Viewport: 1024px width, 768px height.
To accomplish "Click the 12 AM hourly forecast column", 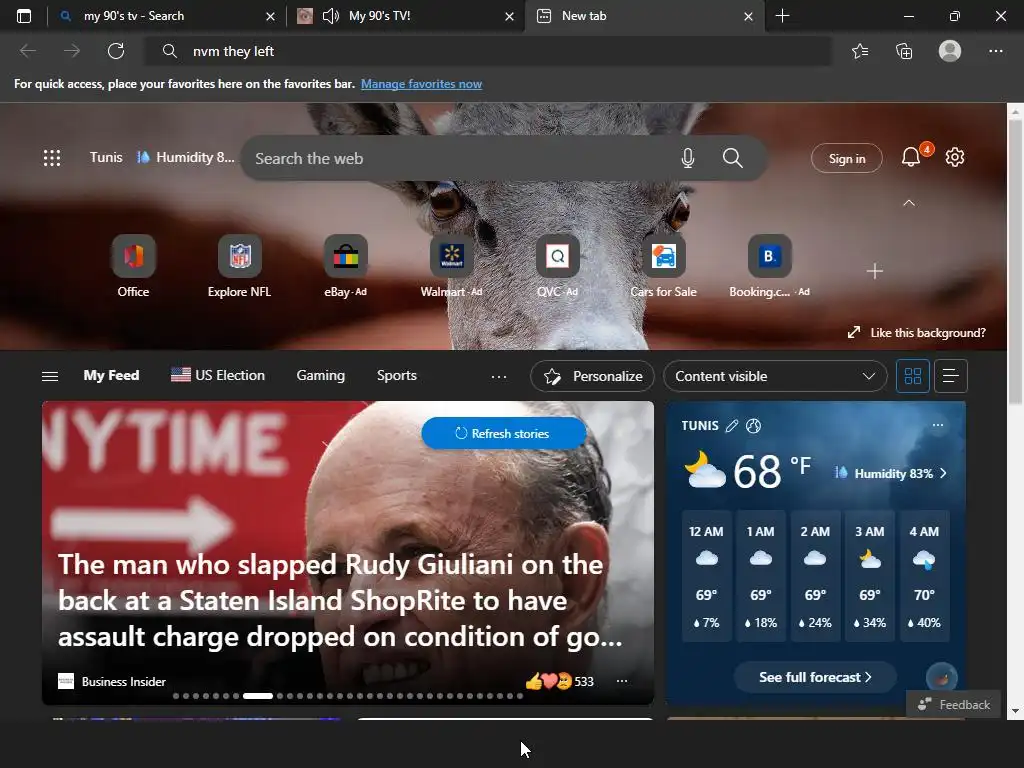I will 706,576.
